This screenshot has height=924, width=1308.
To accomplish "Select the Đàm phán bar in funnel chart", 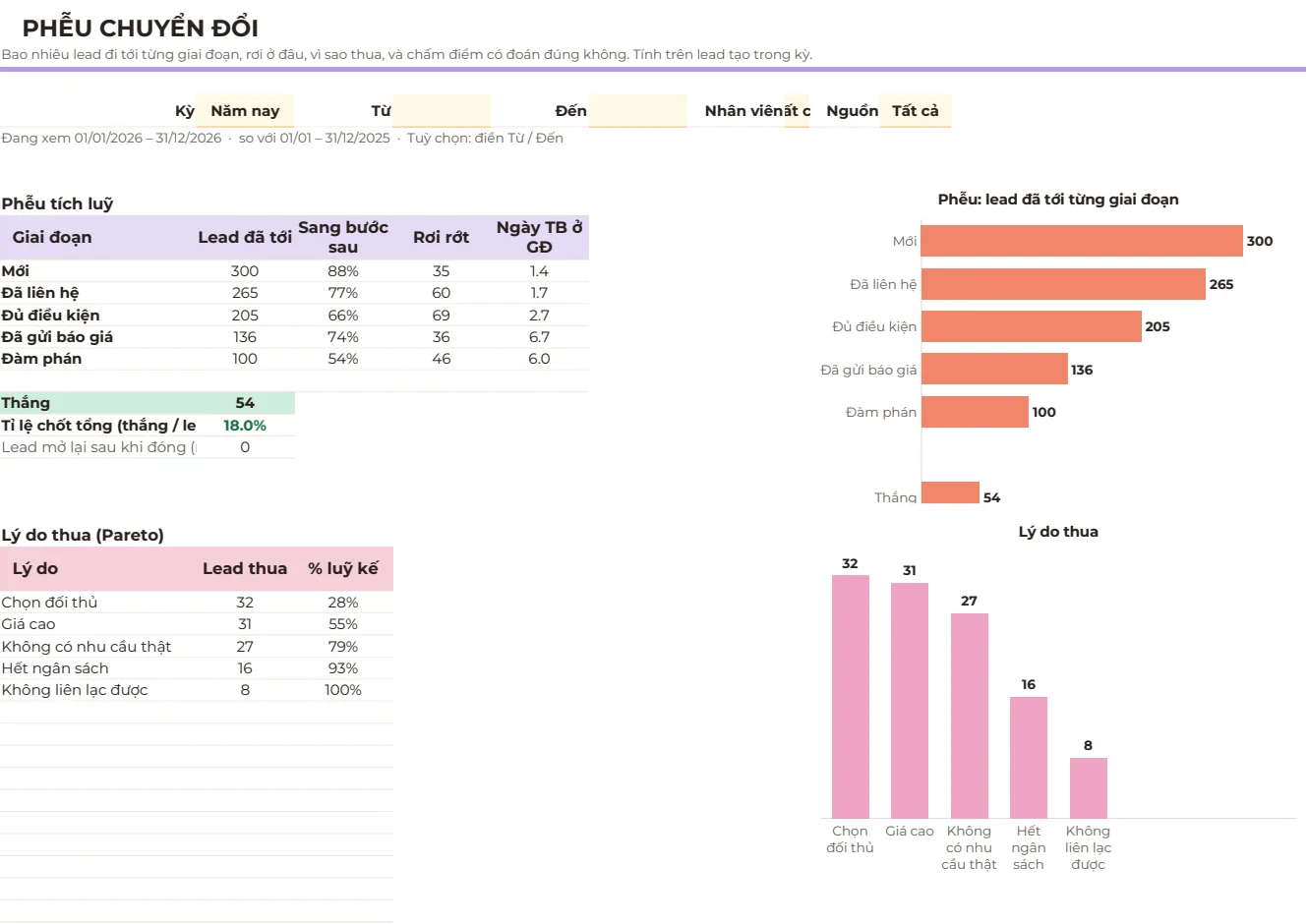I will coord(975,412).
